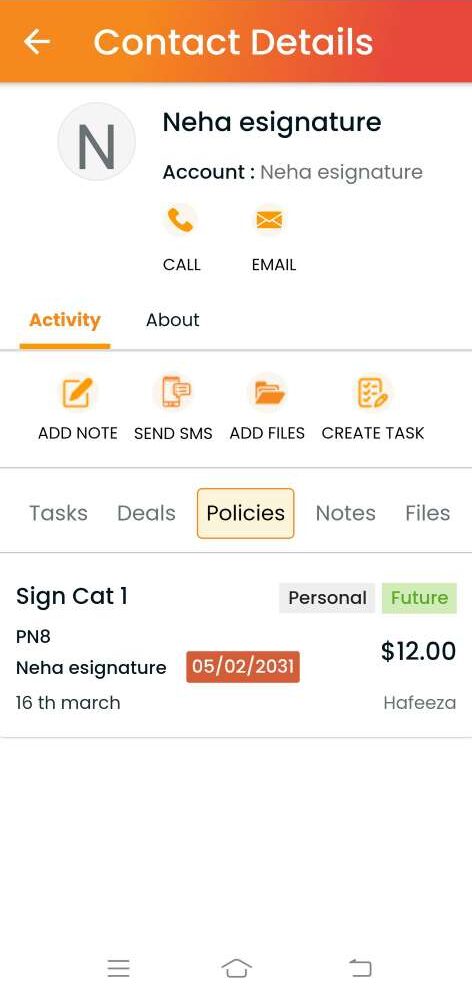Screen dimensions: 472x995
Task: Click the N avatar circle
Action: pyautogui.click(x=96, y=142)
